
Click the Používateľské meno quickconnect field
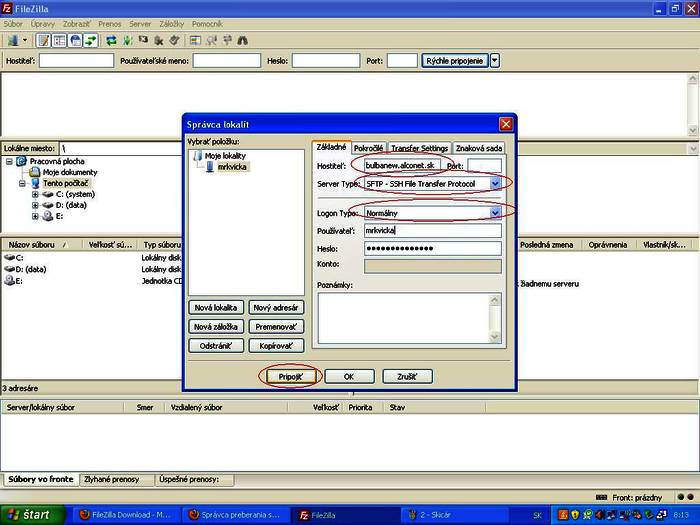coord(227,61)
